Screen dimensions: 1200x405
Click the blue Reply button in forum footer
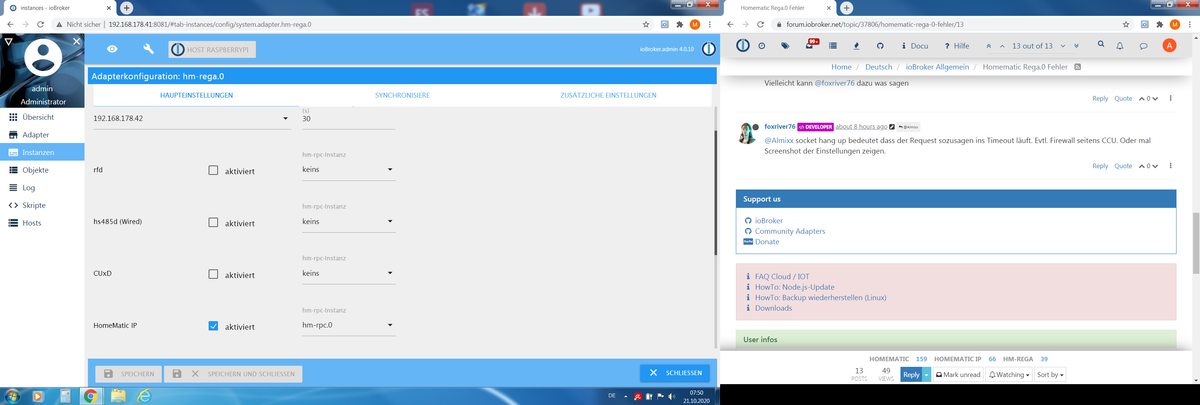point(910,374)
